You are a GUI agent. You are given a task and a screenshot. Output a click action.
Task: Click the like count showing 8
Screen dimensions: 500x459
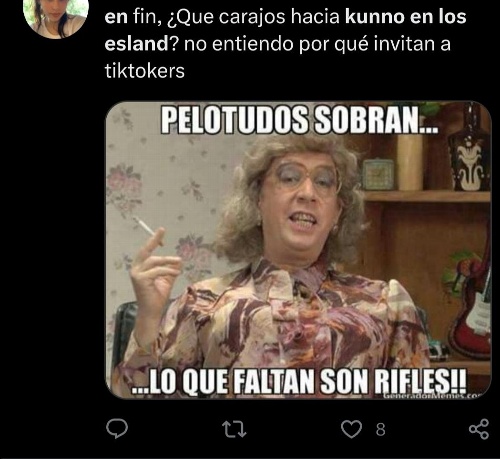pos(381,430)
